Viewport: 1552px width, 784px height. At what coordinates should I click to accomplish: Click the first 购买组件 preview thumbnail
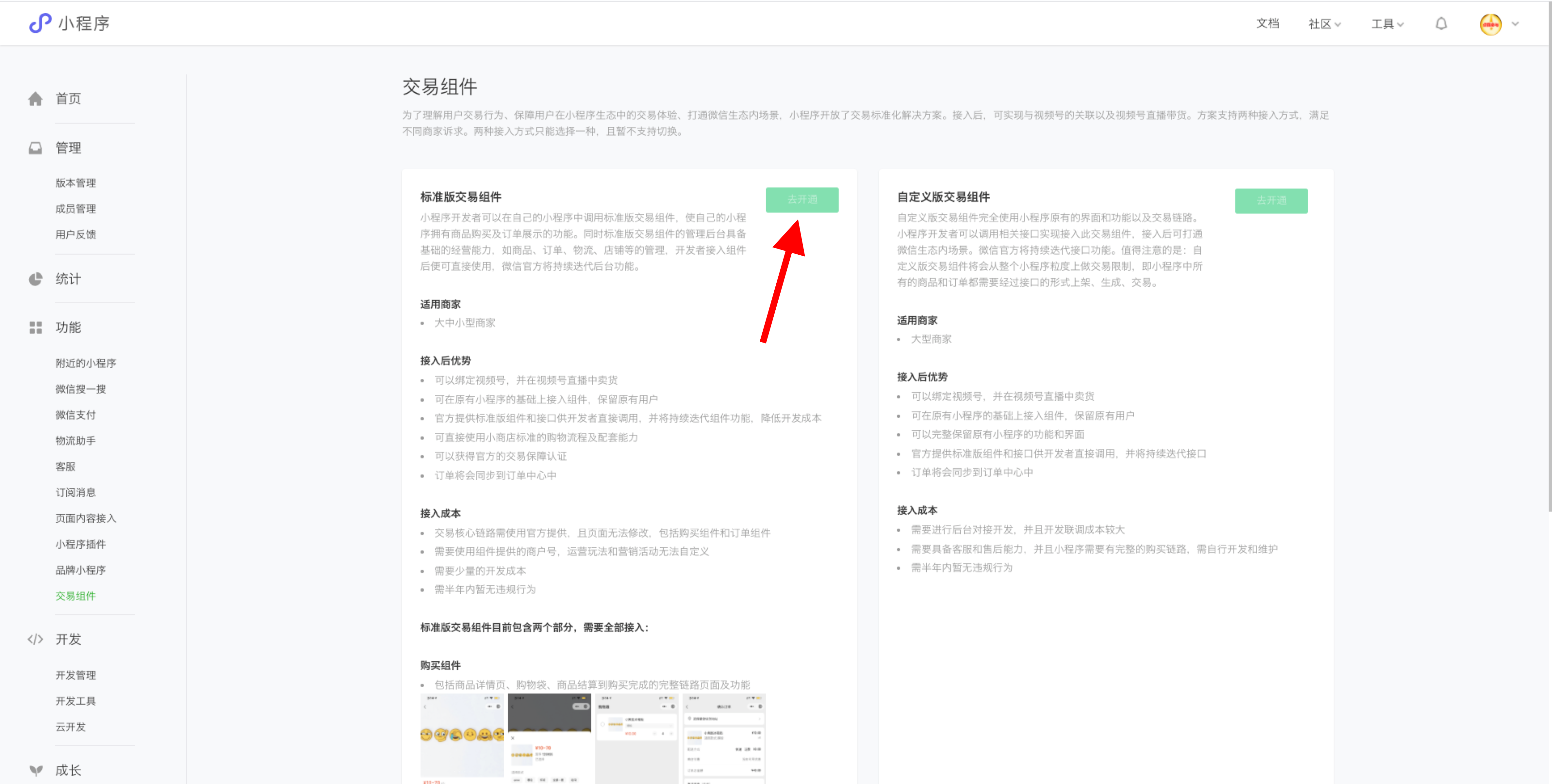[x=461, y=738]
